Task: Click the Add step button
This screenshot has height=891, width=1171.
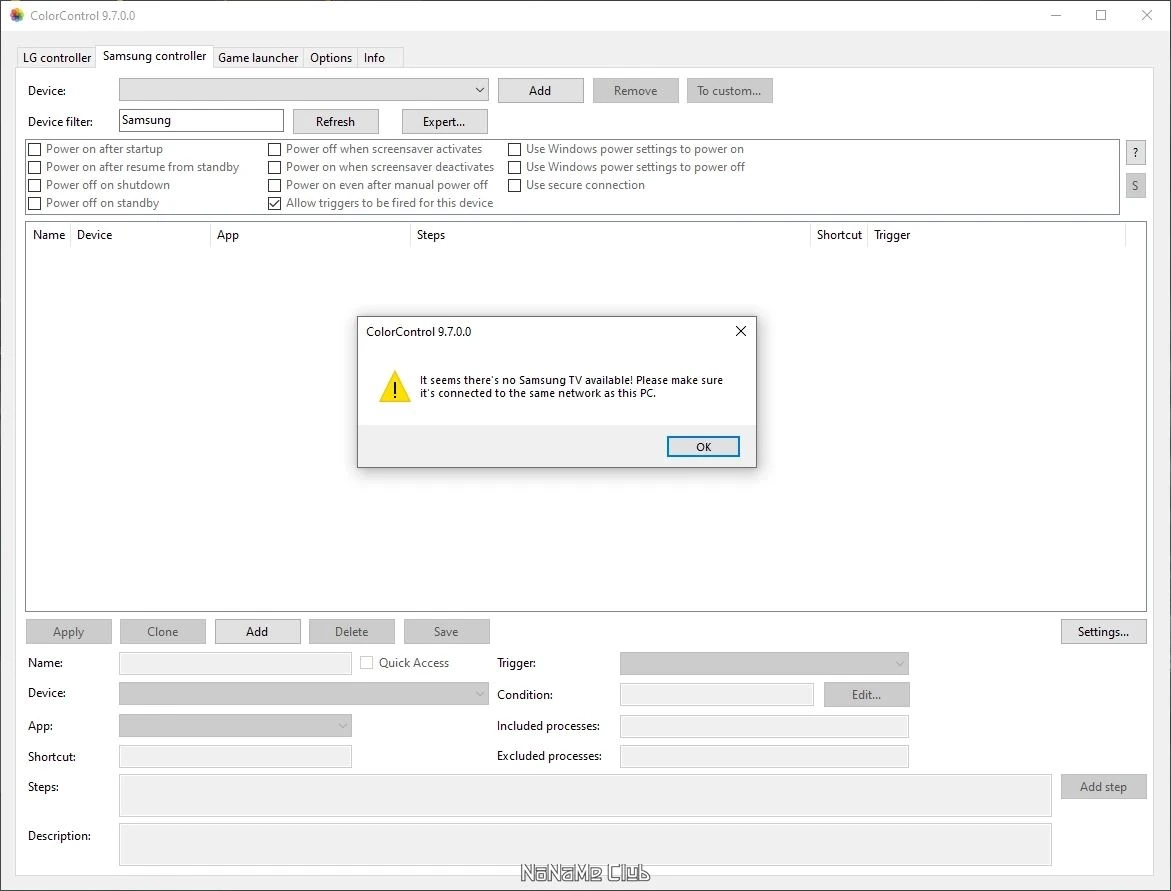Action: 1103,786
